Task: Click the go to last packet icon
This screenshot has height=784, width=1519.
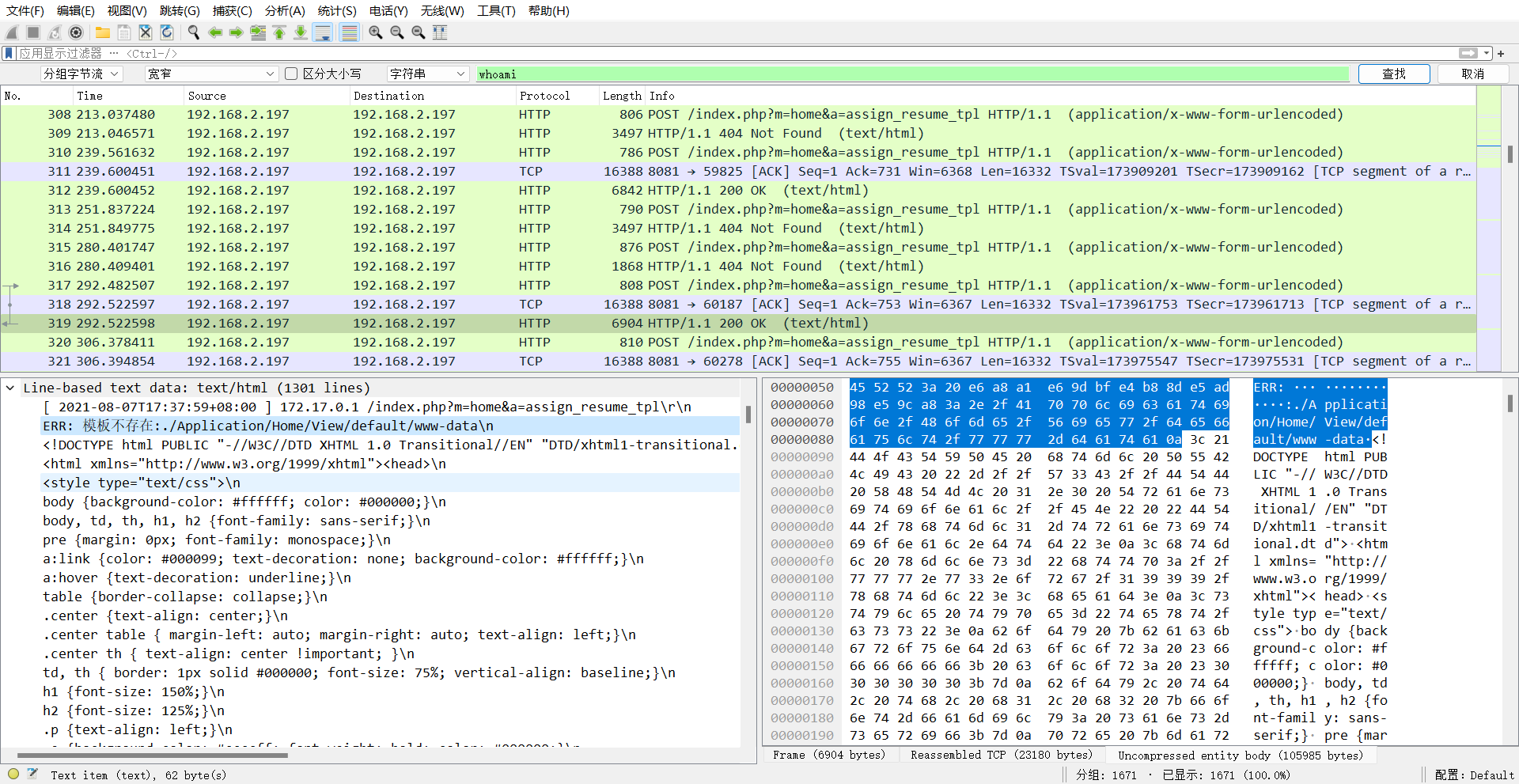Action: coord(301,32)
